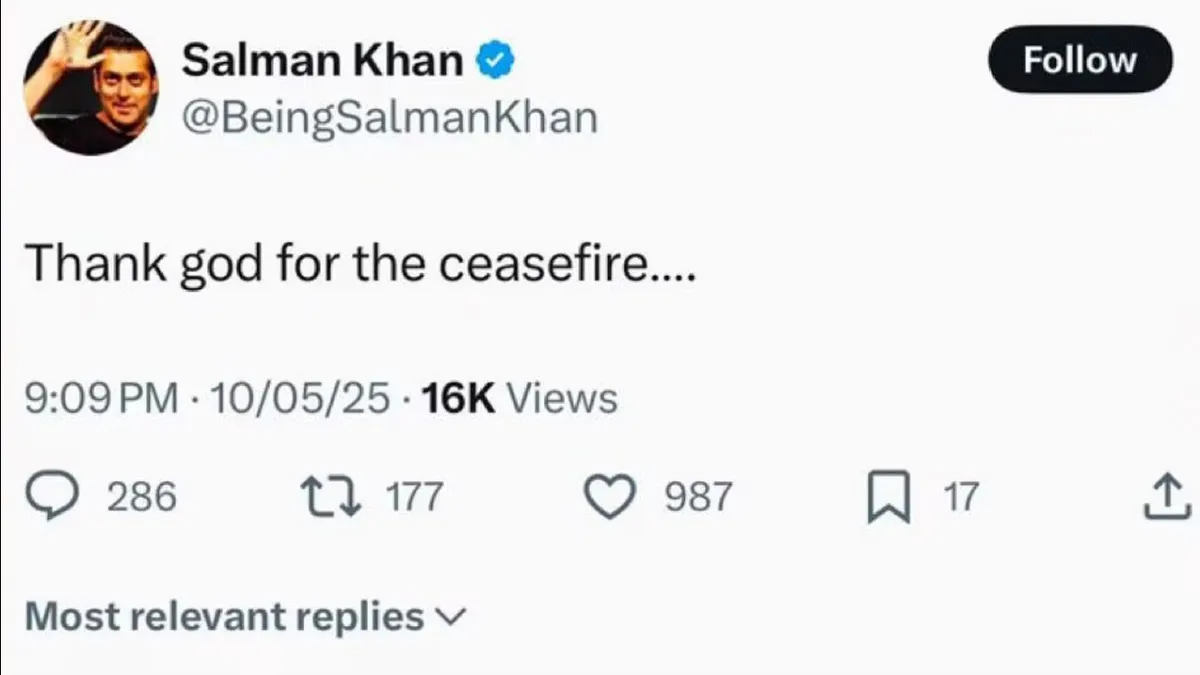
Task: Open the @BeingSalmanKhan profile link
Action: click(389, 115)
